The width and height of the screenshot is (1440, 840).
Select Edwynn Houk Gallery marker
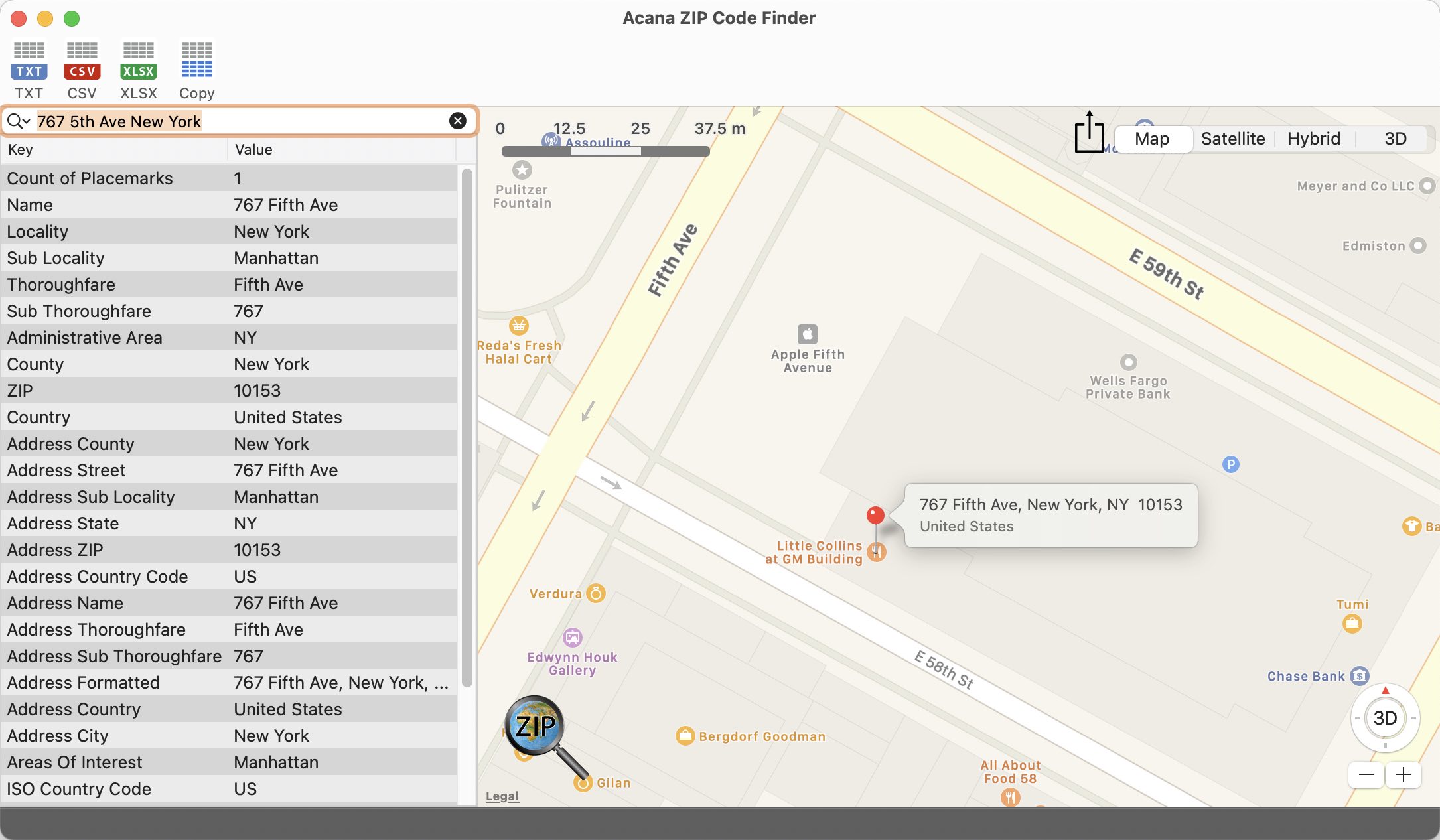573,638
